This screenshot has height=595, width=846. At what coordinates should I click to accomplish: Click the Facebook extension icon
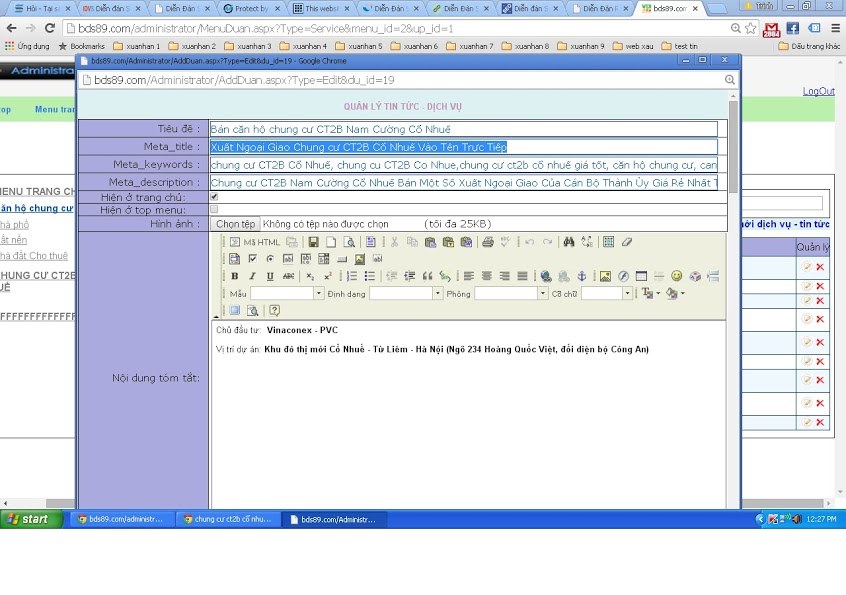click(793, 28)
